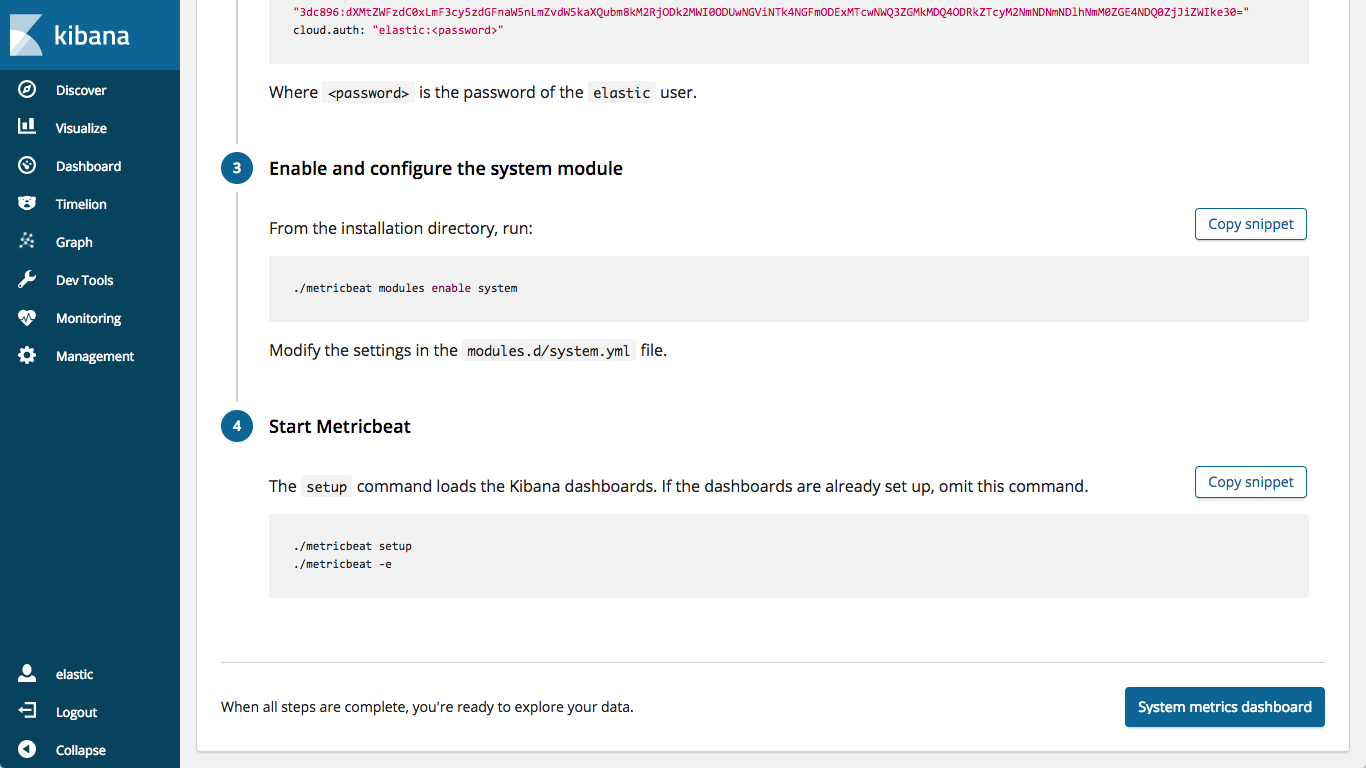Viewport: 1366px width, 768px height.
Task: Click the Collapse label in sidebar
Action: click(81, 750)
